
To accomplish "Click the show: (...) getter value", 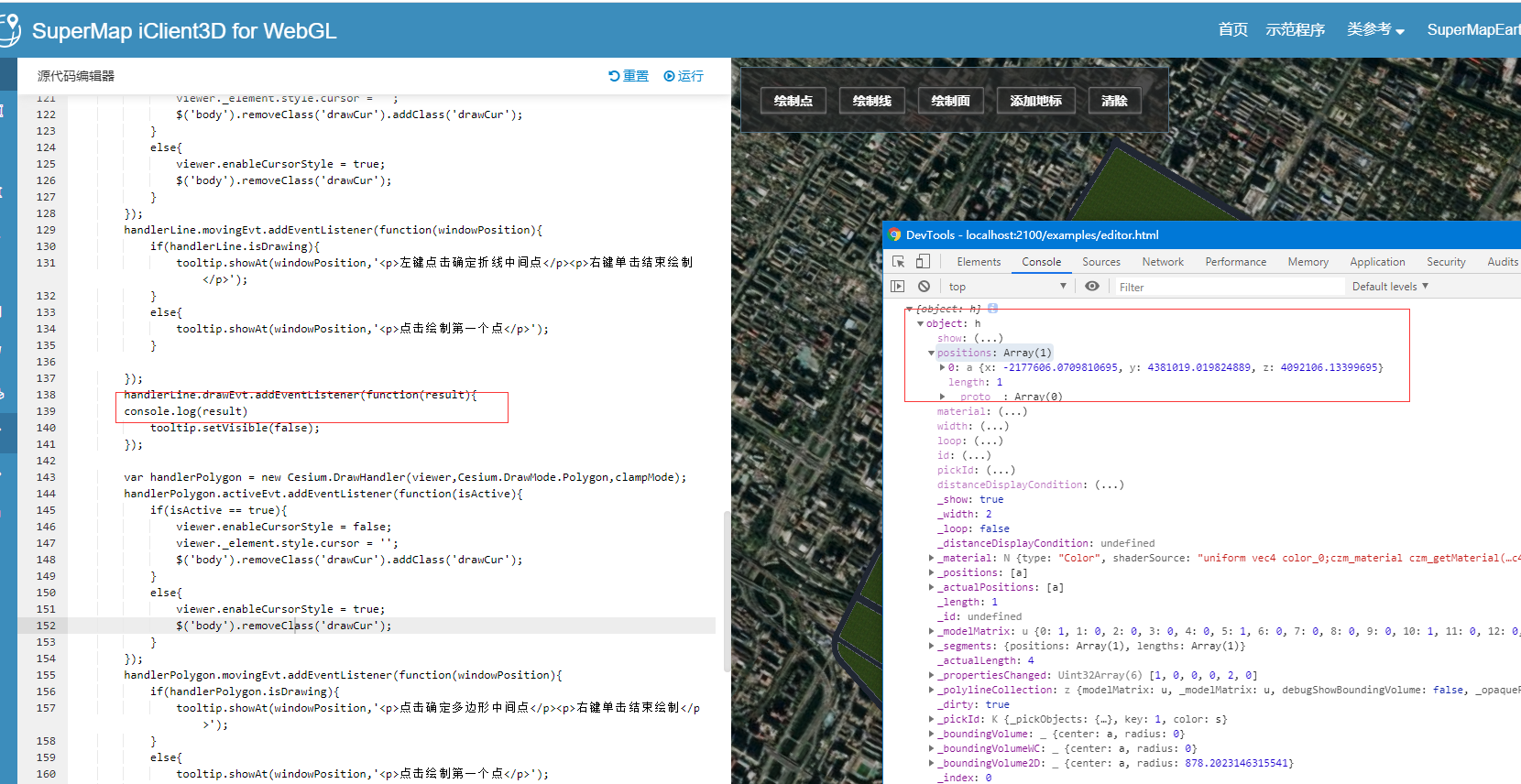I will (x=989, y=338).
